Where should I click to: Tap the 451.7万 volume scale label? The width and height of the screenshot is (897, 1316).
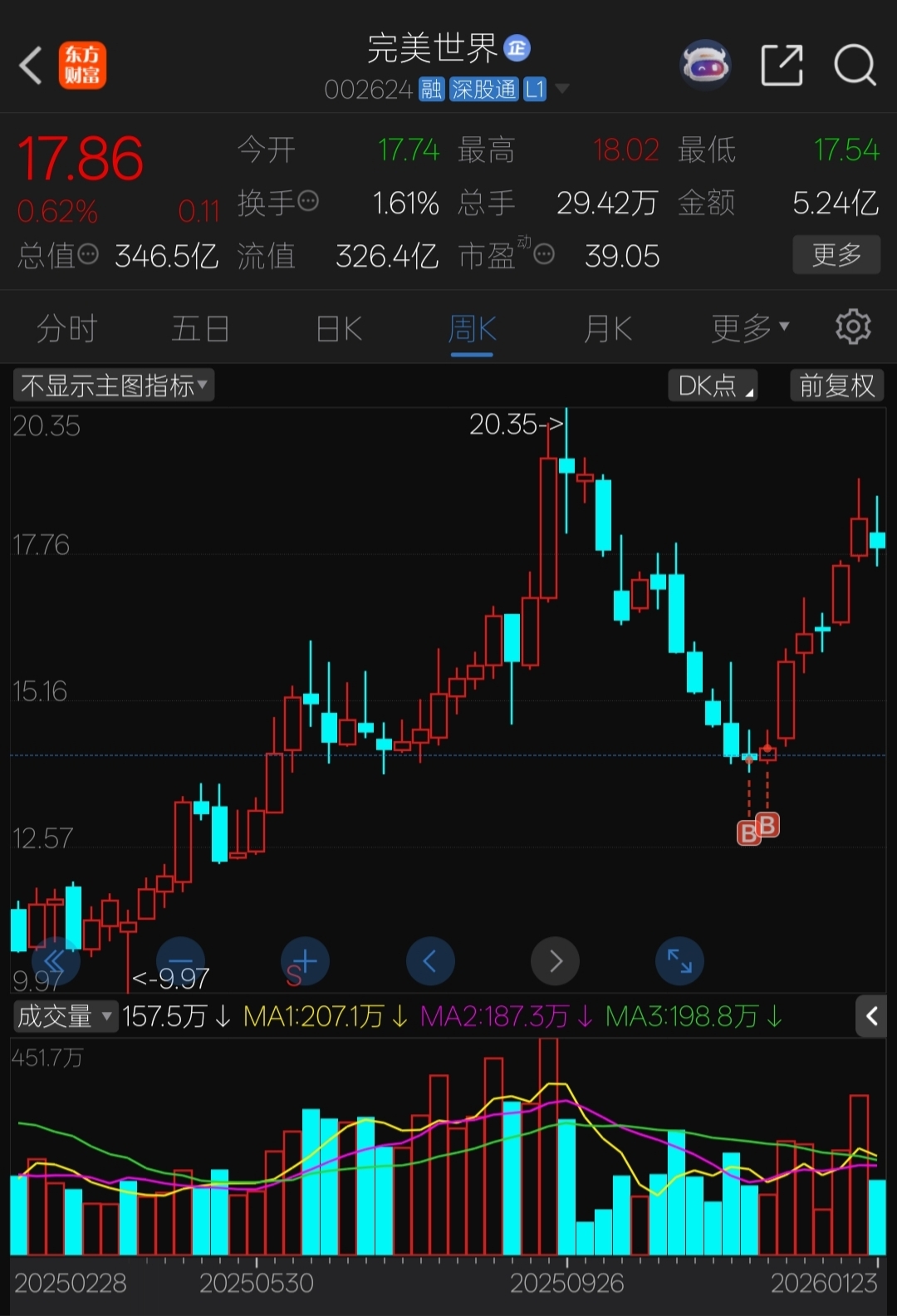[x=47, y=1058]
